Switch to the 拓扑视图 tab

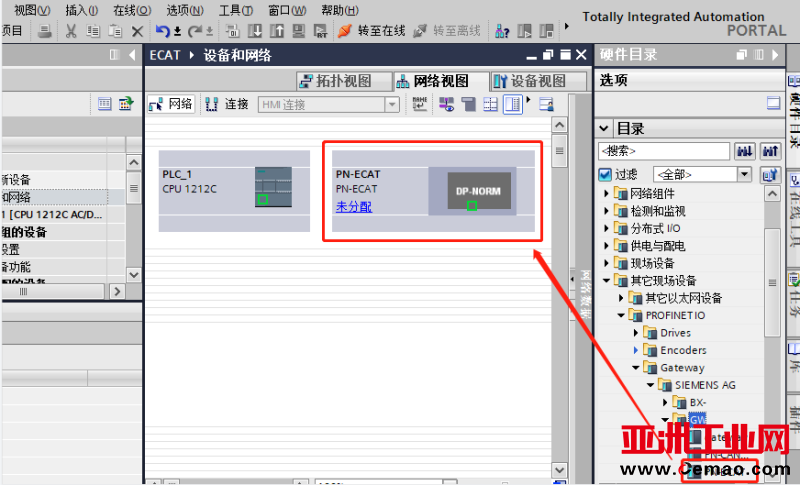[x=336, y=81]
